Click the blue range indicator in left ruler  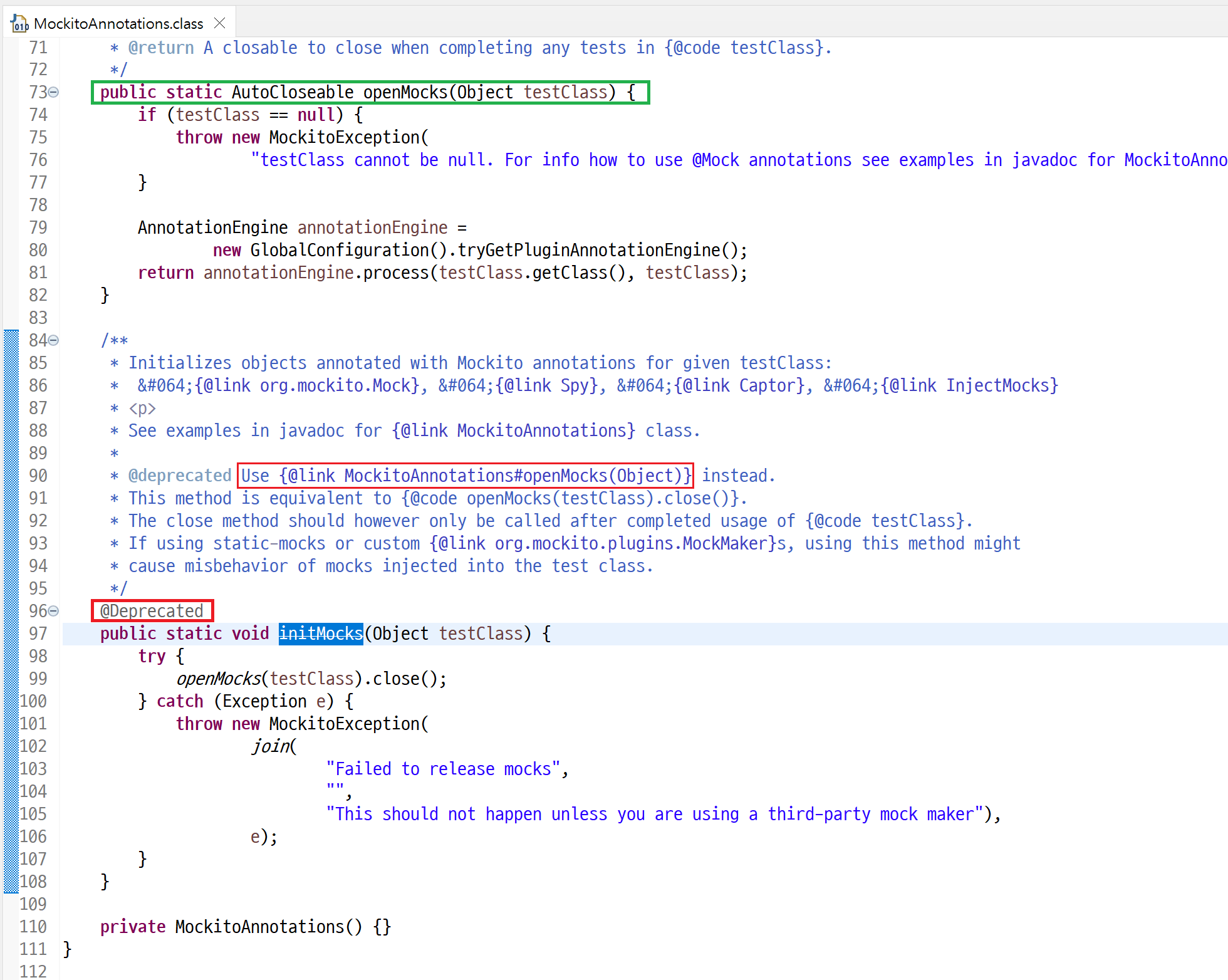point(11,611)
